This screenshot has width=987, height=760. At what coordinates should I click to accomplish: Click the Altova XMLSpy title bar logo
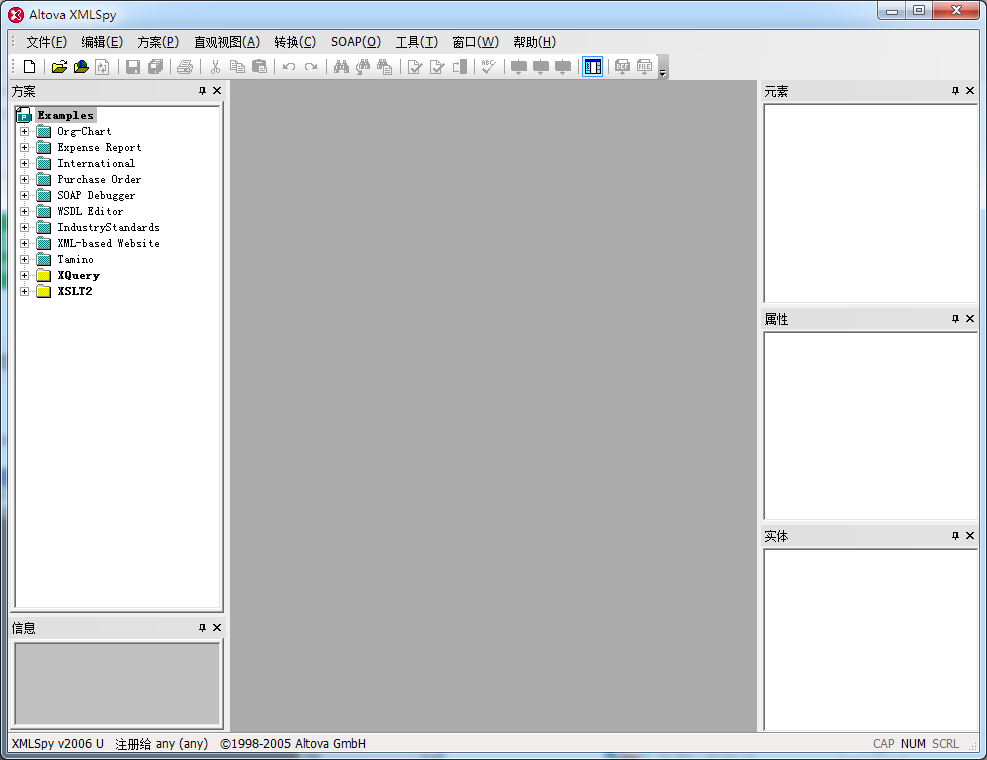click(16, 14)
